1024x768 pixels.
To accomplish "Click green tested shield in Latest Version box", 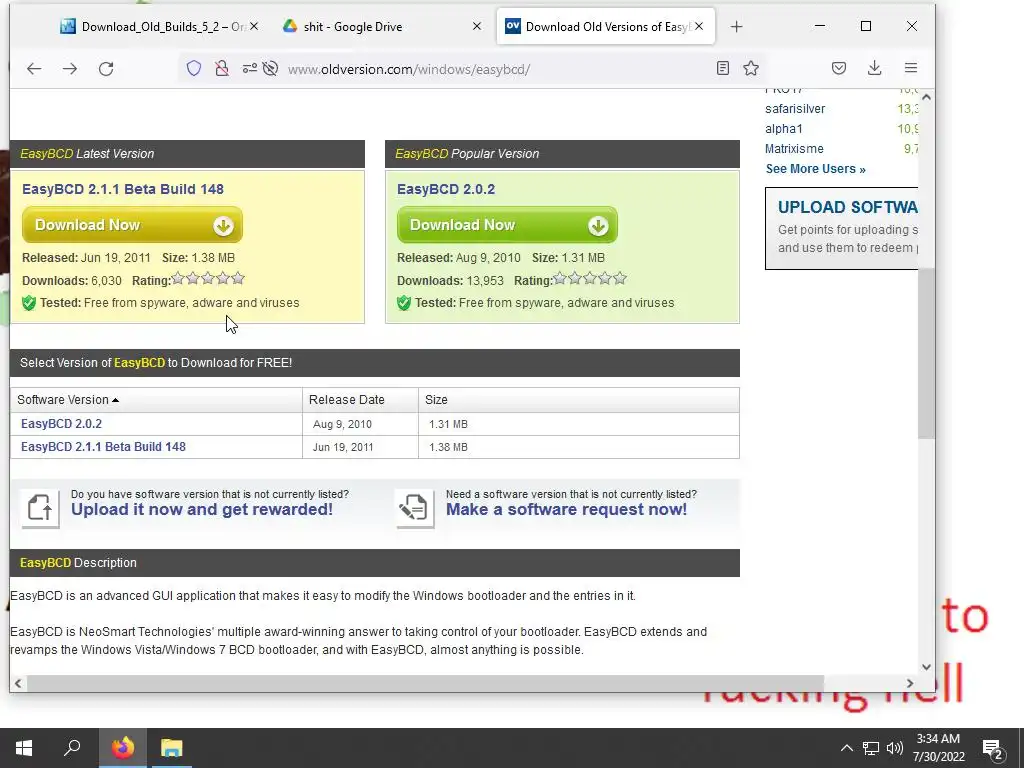I will [x=29, y=303].
